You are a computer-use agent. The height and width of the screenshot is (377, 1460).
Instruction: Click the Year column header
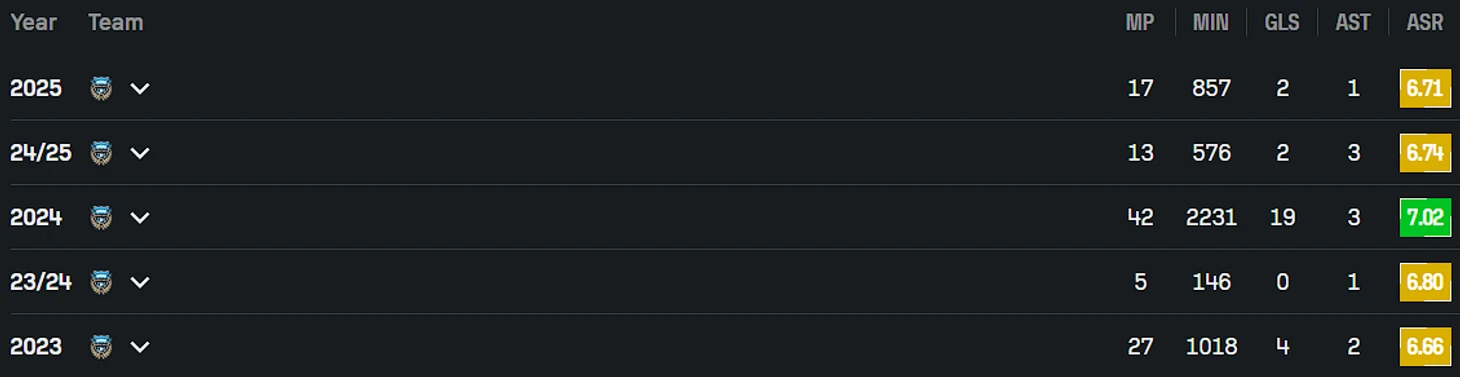pos(33,22)
